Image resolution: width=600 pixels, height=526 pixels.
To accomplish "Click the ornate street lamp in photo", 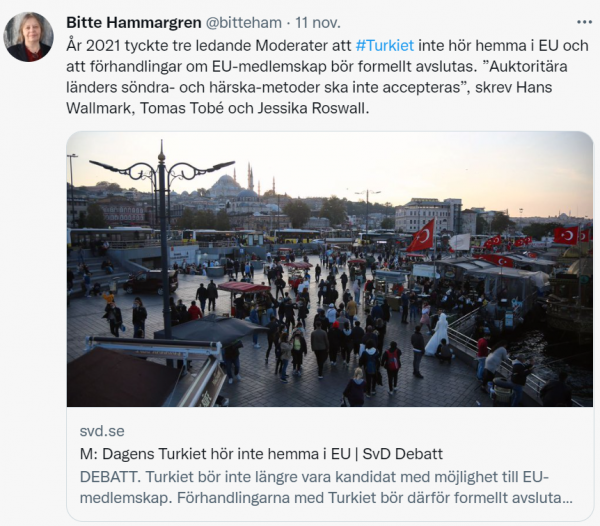I will pos(162,237).
